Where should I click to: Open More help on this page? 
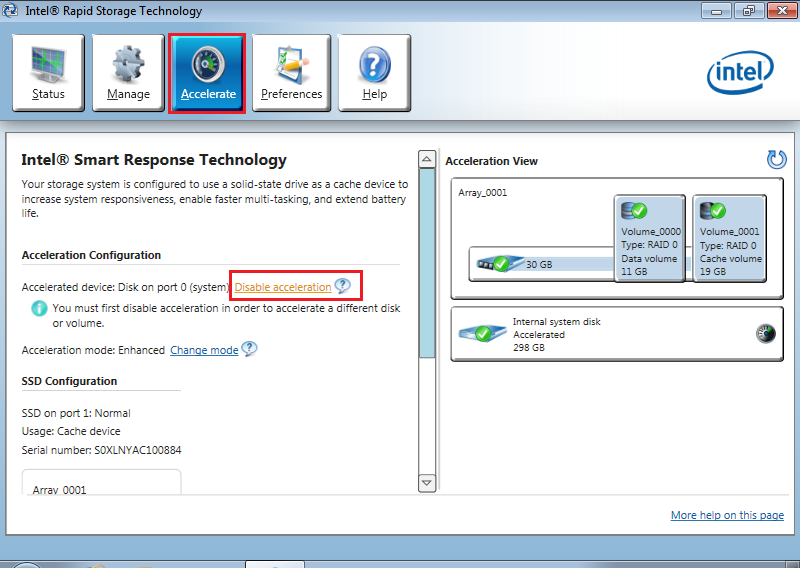point(727,515)
